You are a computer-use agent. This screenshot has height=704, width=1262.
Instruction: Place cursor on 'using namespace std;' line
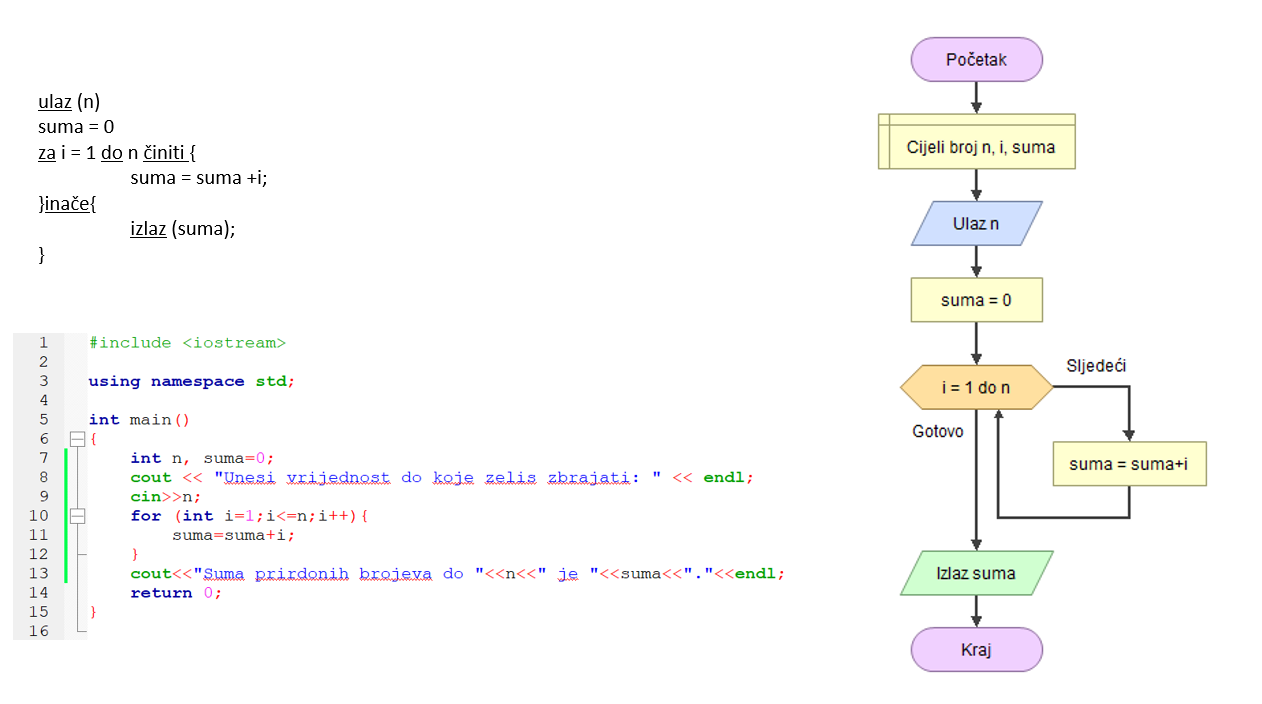click(x=192, y=381)
